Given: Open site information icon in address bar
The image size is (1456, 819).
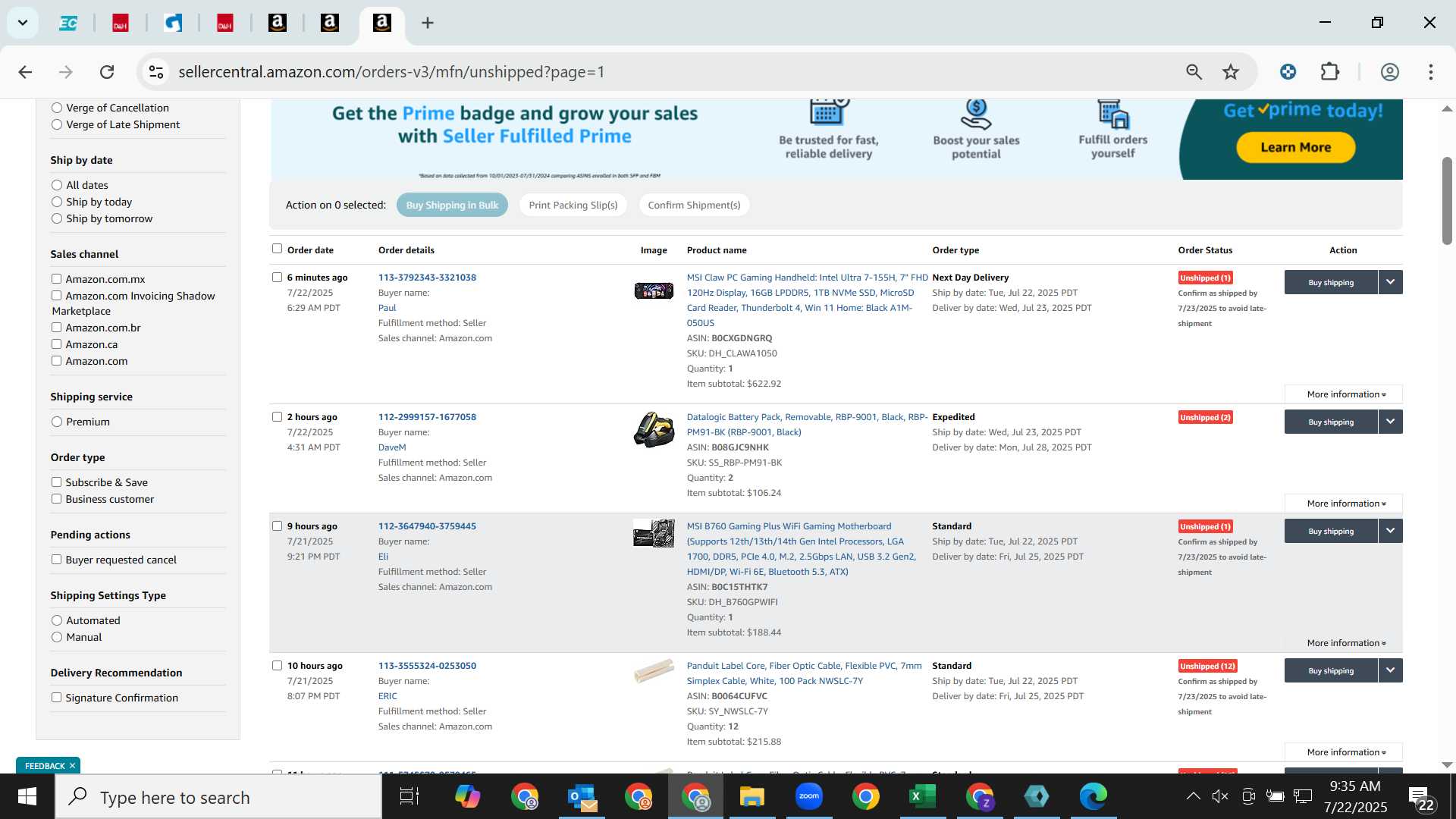Looking at the screenshot, I should [x=156, y=72].
